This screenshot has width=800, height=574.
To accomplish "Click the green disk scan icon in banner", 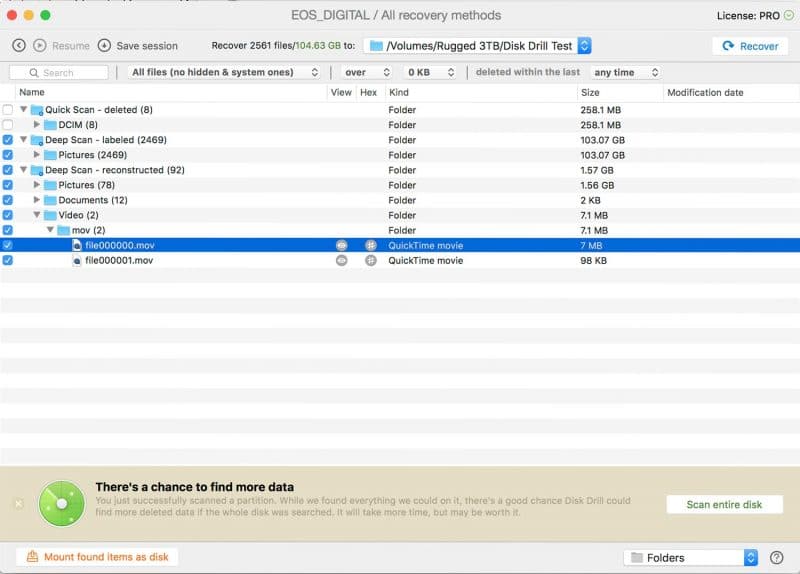I will 62,504.
